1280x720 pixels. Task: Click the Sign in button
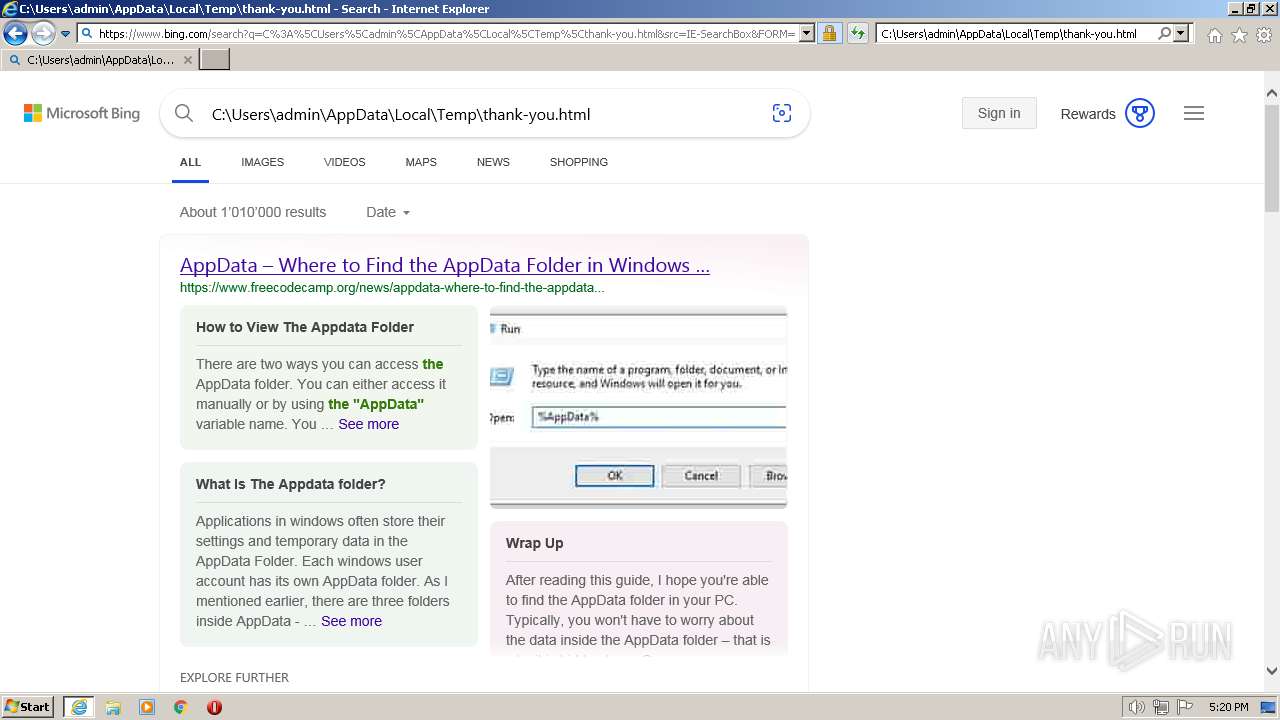pos(999,113)
